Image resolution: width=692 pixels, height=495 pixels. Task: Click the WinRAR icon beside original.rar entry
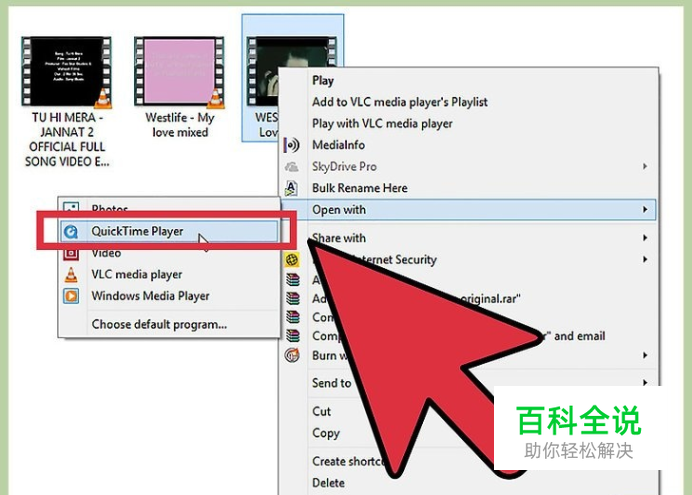(x=293, y=299)
